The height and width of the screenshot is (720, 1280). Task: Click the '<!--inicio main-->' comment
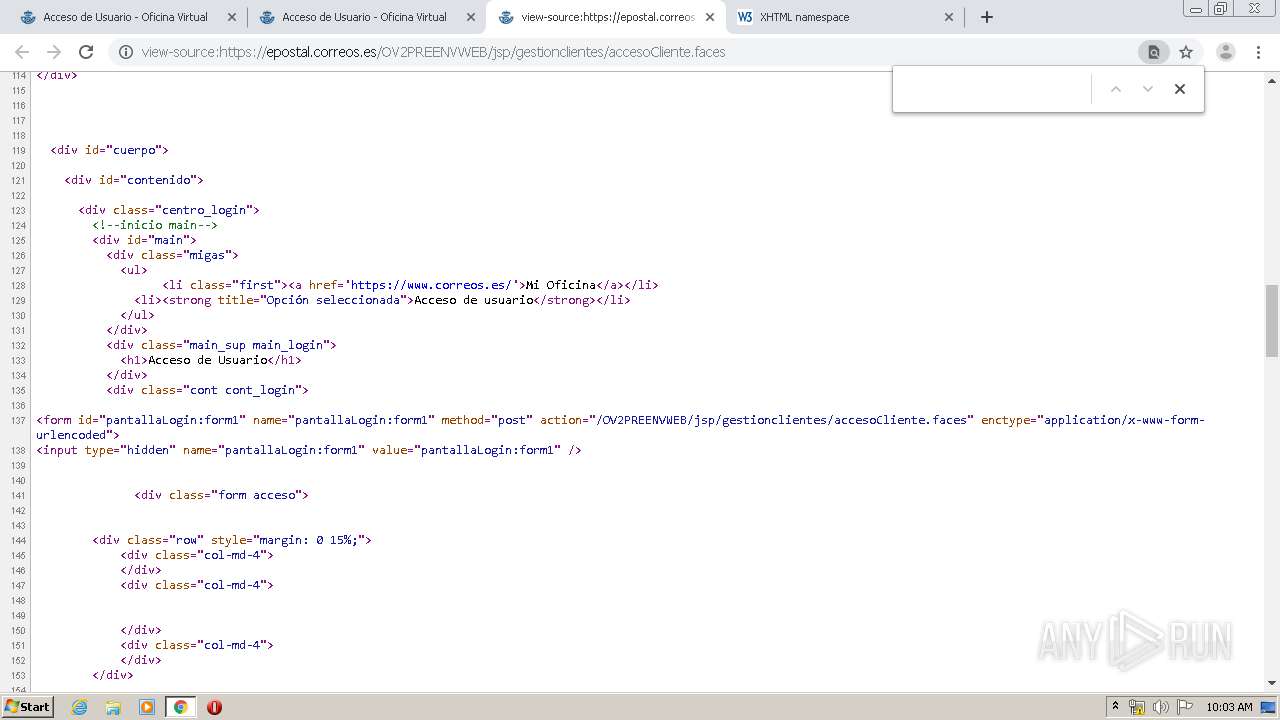(155, 225)
